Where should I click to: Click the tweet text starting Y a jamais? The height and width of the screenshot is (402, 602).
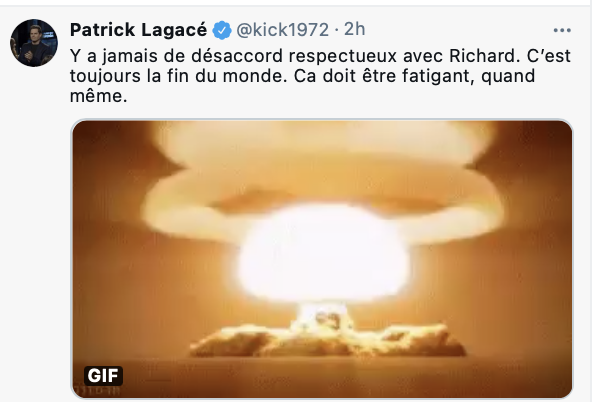pyautogui.click(x=320, y=76)
